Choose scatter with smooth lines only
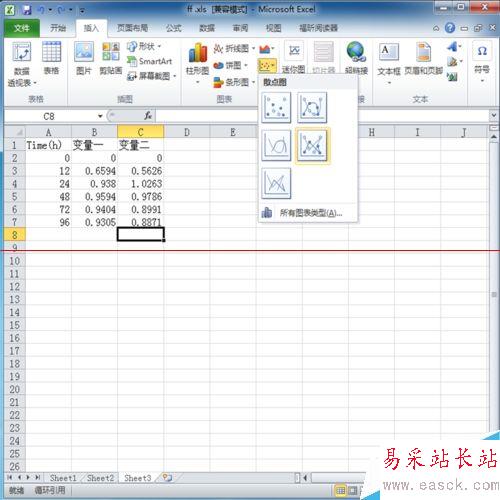 [276, 145]
